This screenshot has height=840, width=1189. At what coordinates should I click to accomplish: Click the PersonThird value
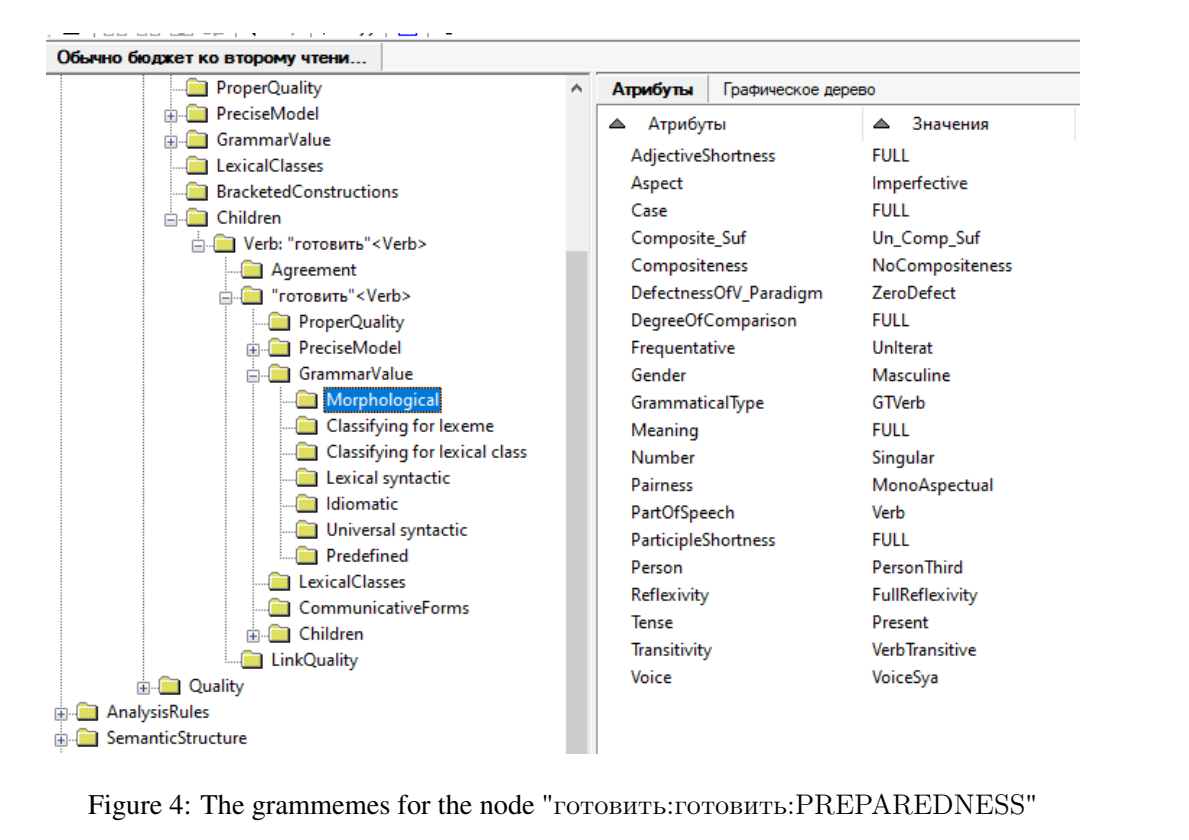tap(917, 567)
